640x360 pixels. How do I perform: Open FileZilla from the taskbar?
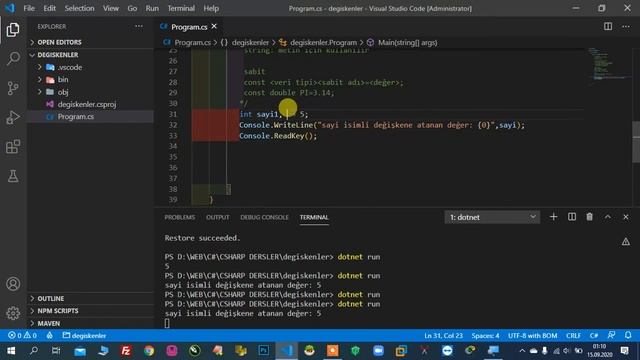pos(126,351)
